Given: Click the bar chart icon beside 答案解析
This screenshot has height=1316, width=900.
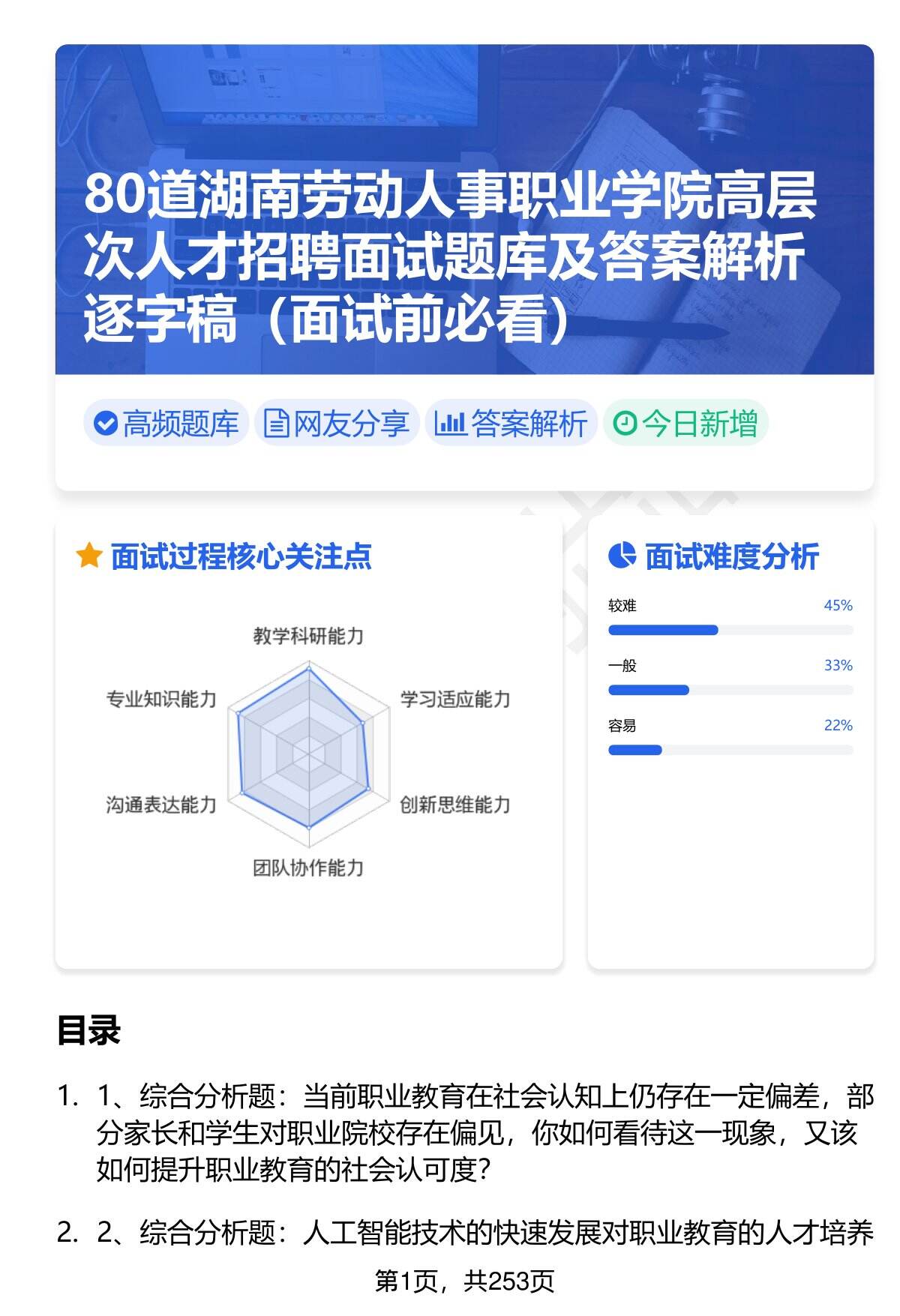Looking at the screenshot, I should pyautogui.click(x=451, y=424).
